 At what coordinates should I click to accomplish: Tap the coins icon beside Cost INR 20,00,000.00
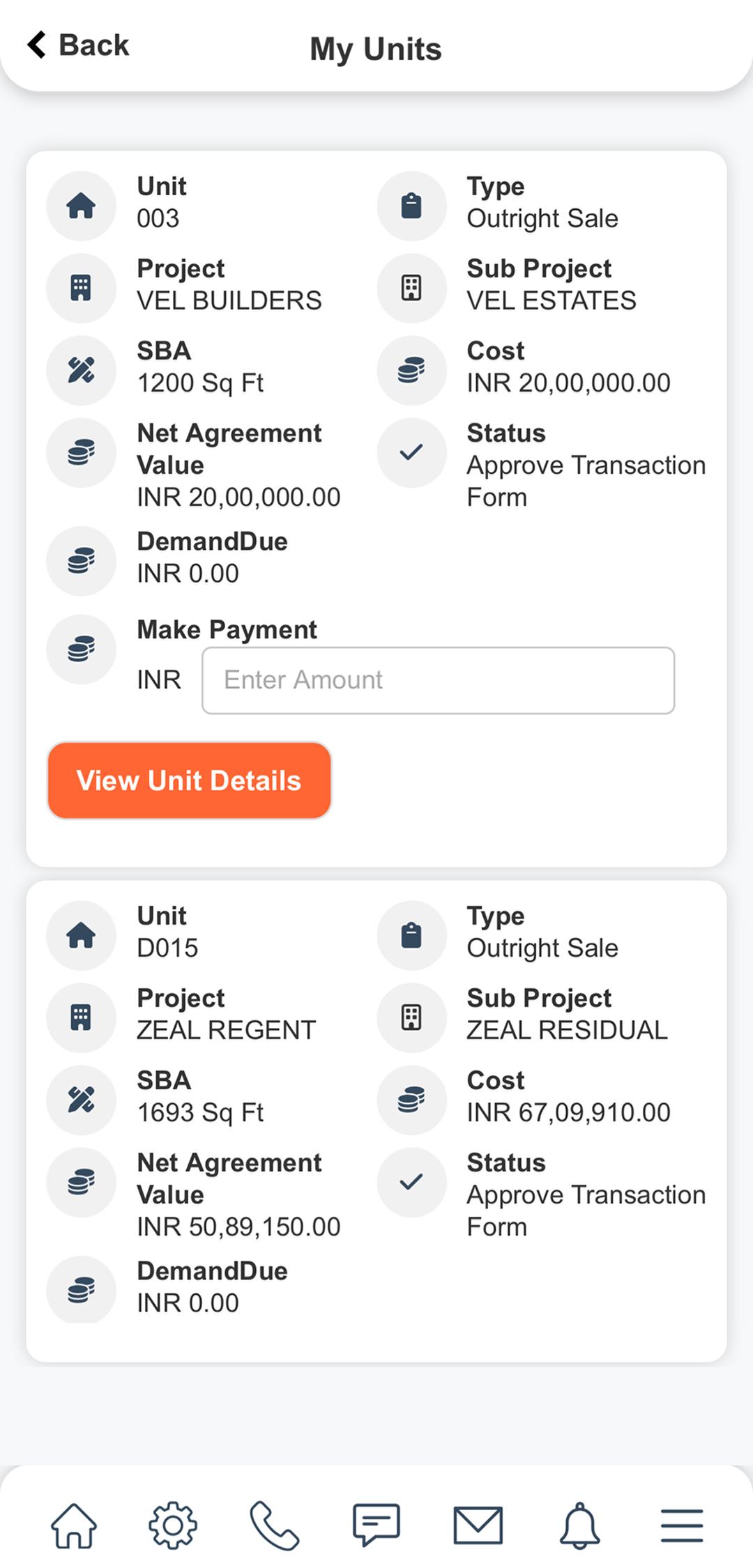point(411,370)
